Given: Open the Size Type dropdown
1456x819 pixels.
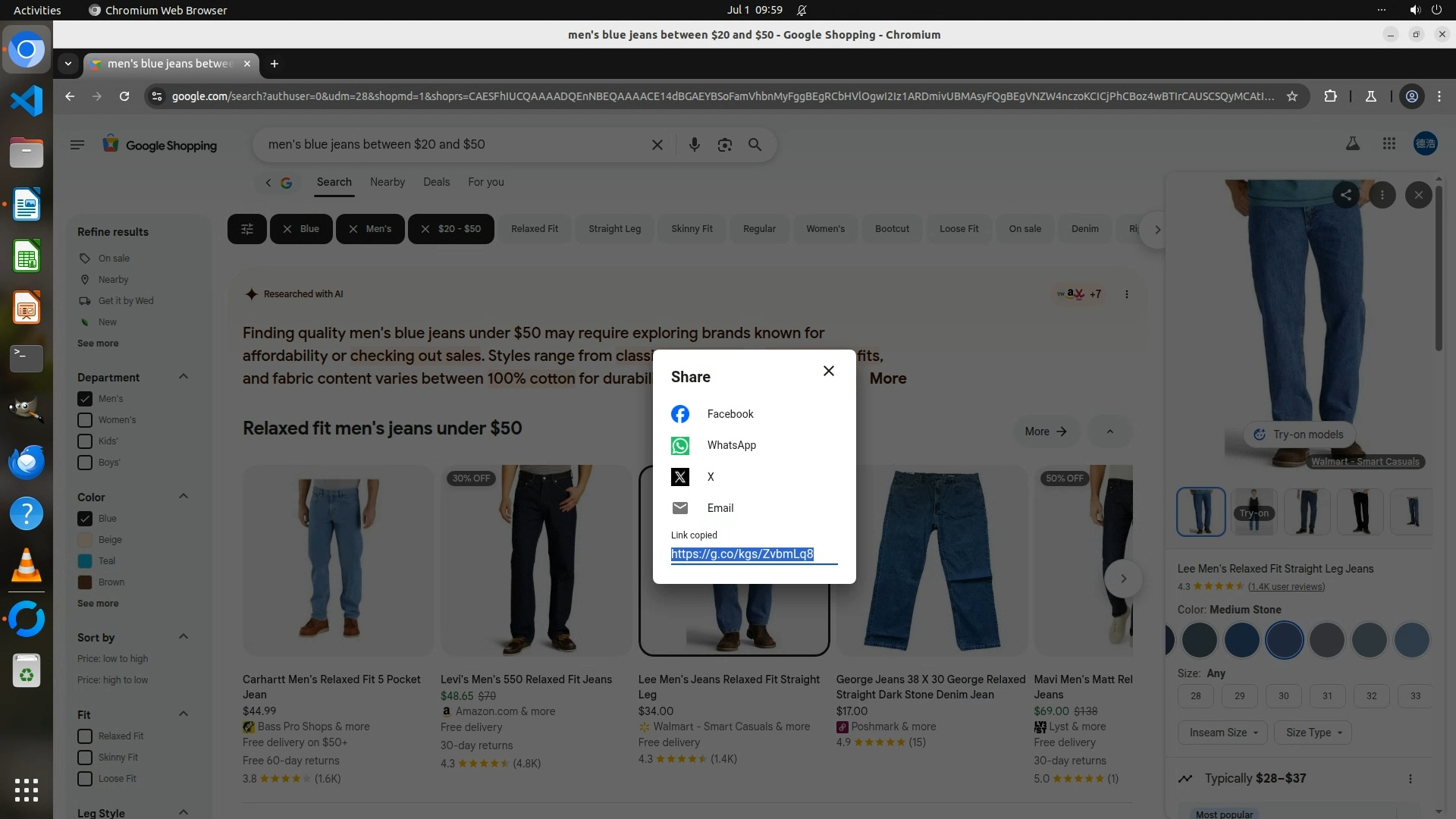Looking at the screenshot, I should 1313,733.
